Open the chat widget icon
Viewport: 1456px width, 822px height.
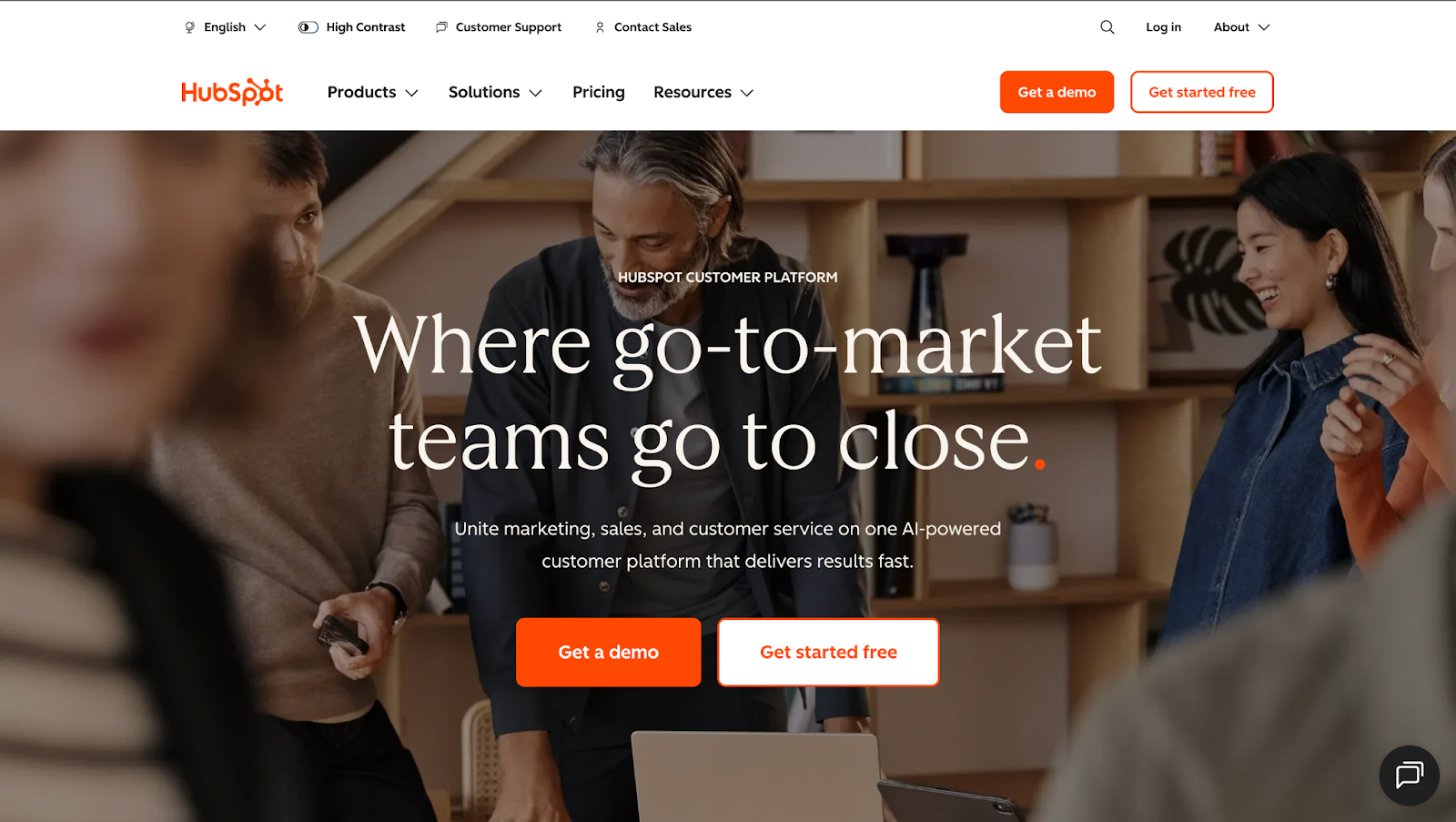pyautogui.click(x=1409, y=776)
